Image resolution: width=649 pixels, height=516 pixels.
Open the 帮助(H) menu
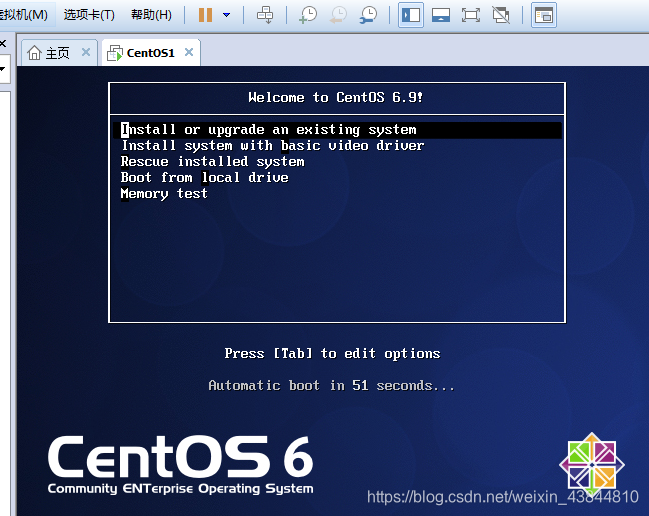click(151, 15)
